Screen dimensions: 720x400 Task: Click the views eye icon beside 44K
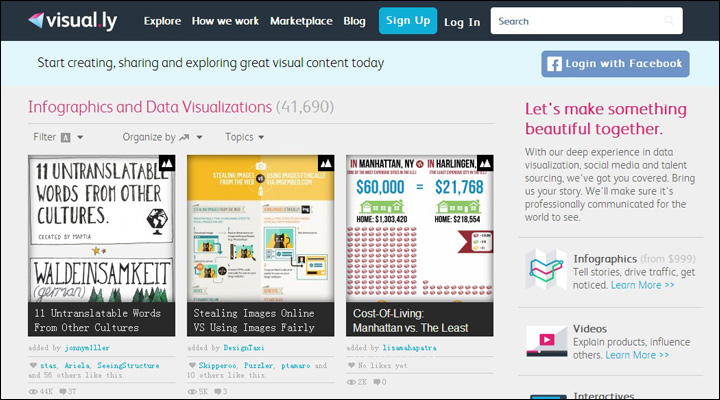coord(33,392)
